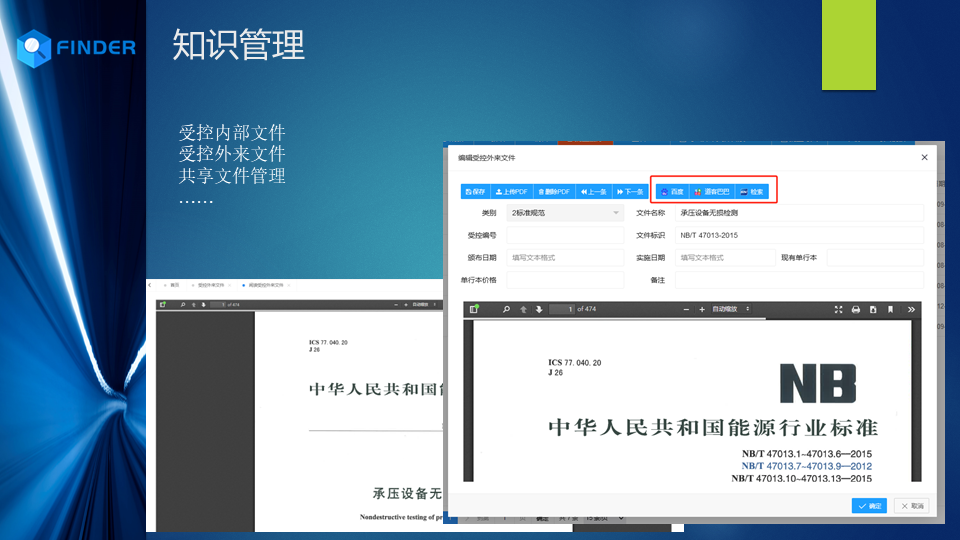Zoom out the PDF with the minus icon
Image resolution: width=960 pixels, height=540 pixels.
click(x=686, y=310)
